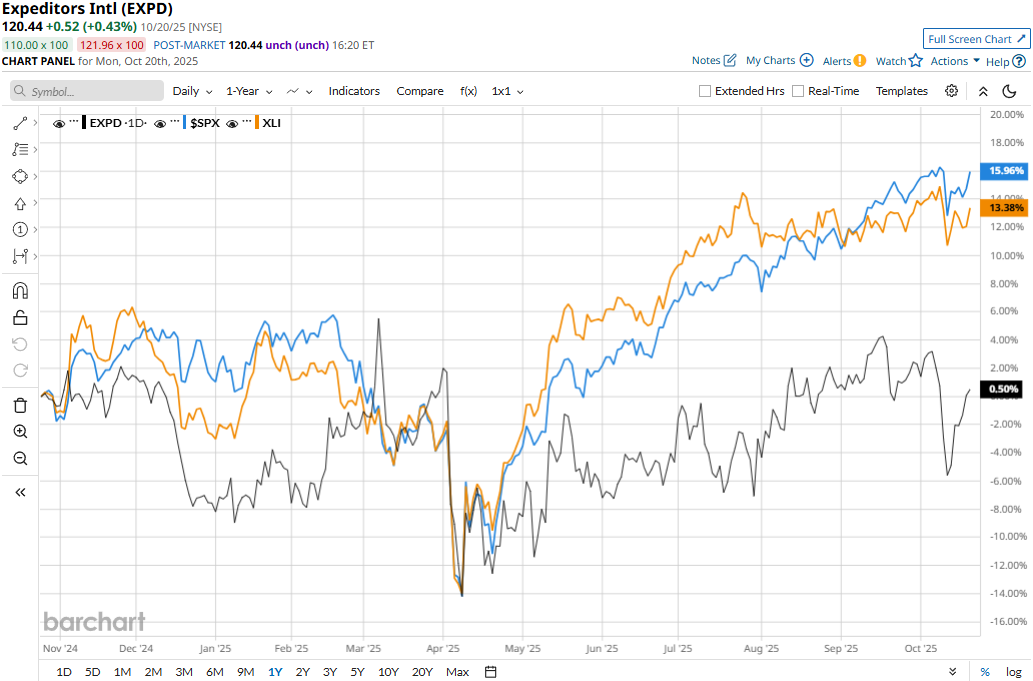Switch to dark mode moon icon
Screen dimensions: 1033x681
[1009, 91]
